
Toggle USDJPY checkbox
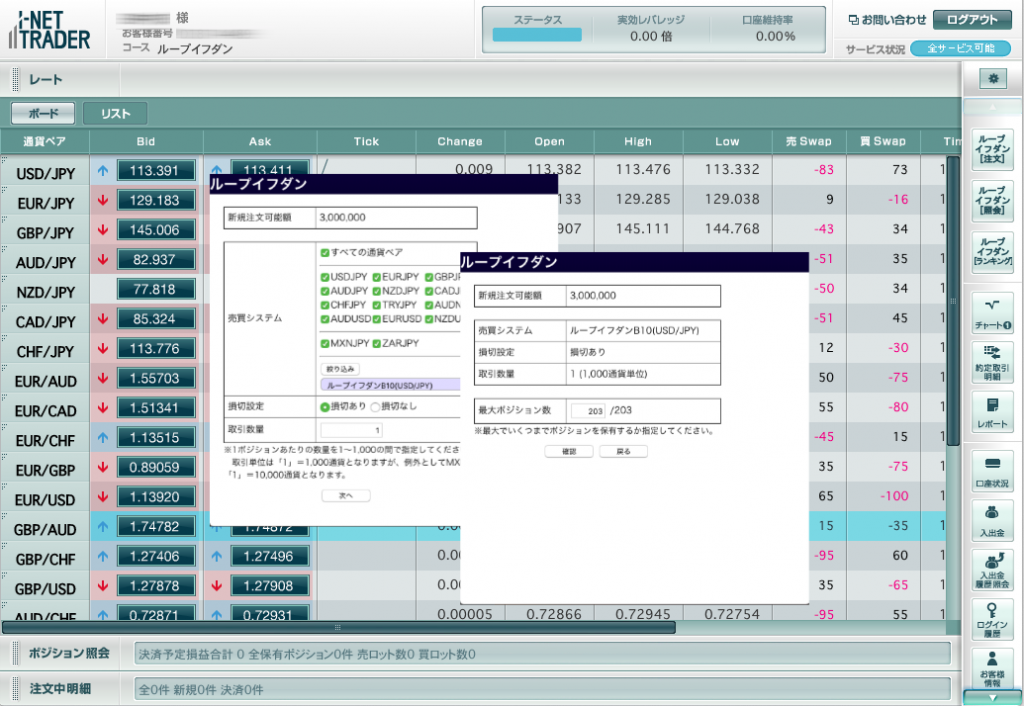tap(325, 277)
